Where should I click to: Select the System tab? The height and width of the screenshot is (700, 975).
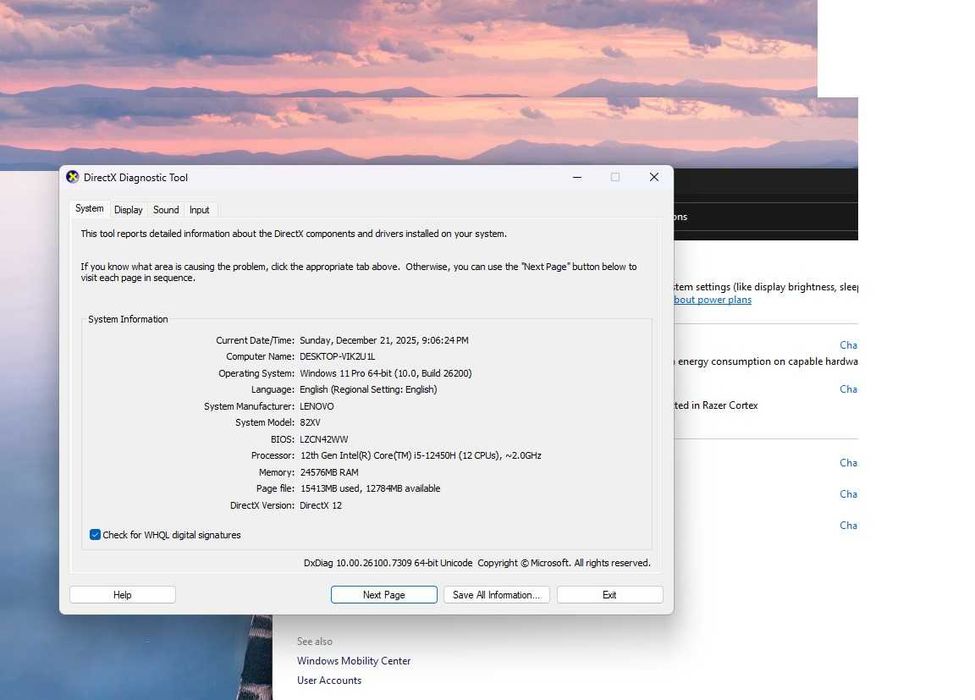90,208
